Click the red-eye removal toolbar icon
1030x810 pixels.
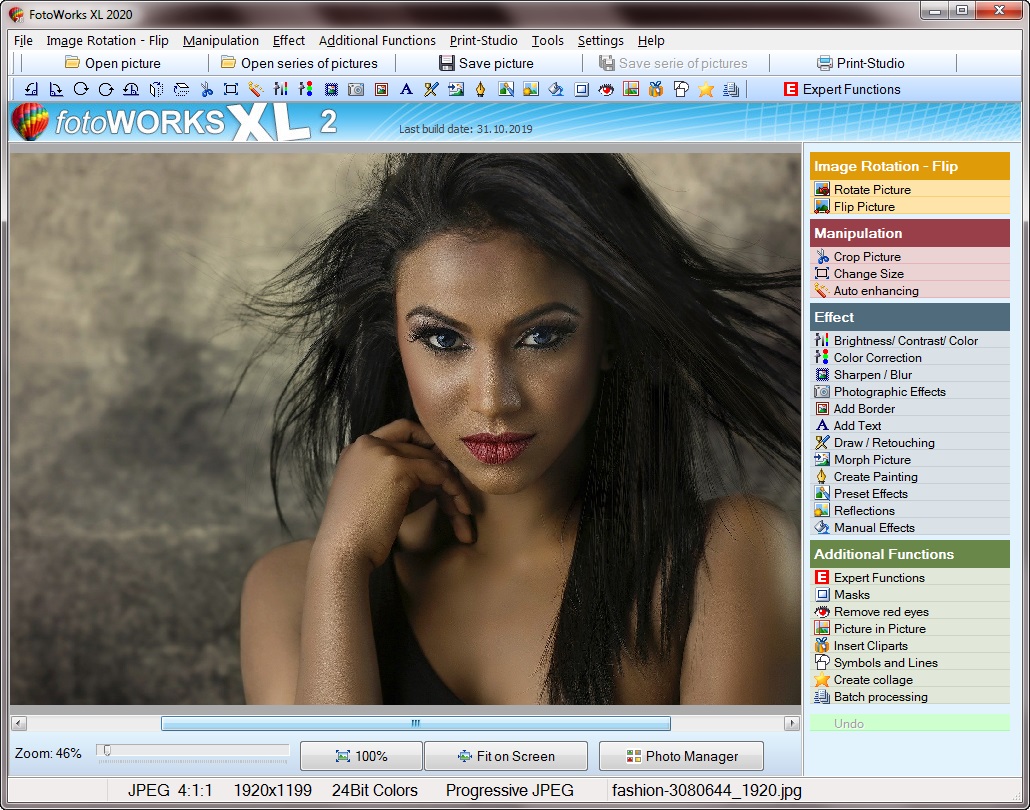pyautogui.click(x=604, y=89)
